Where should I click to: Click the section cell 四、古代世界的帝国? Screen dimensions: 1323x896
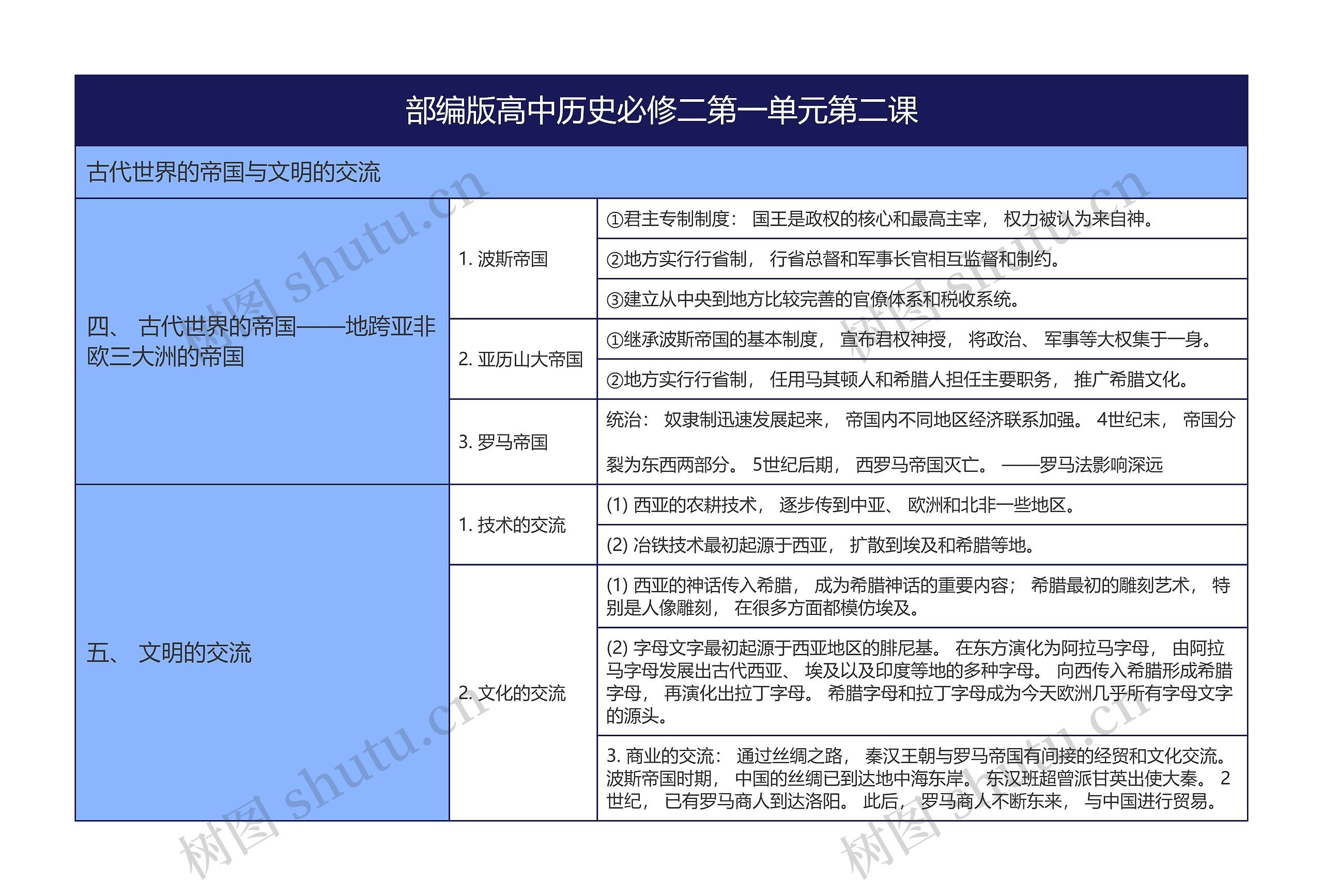pyautogui.click(x=263, y=342)
